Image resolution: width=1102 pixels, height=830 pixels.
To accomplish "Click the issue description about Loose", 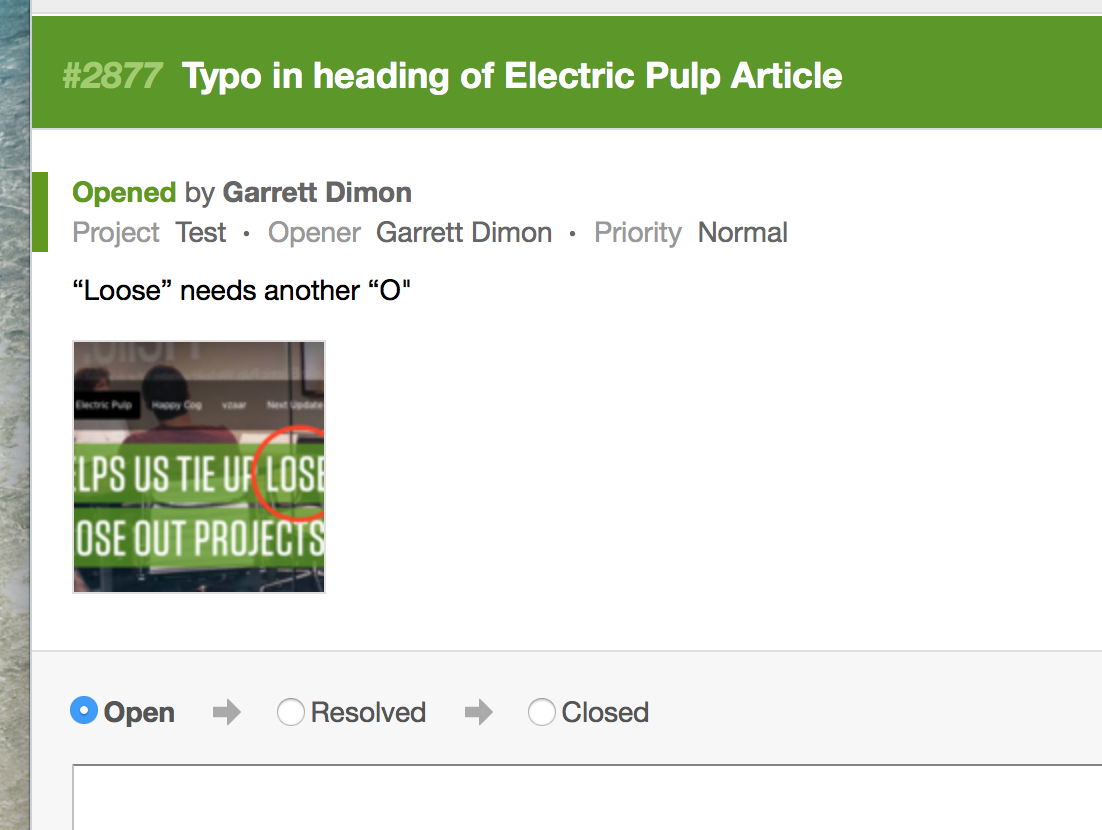I will click(241, 290).
